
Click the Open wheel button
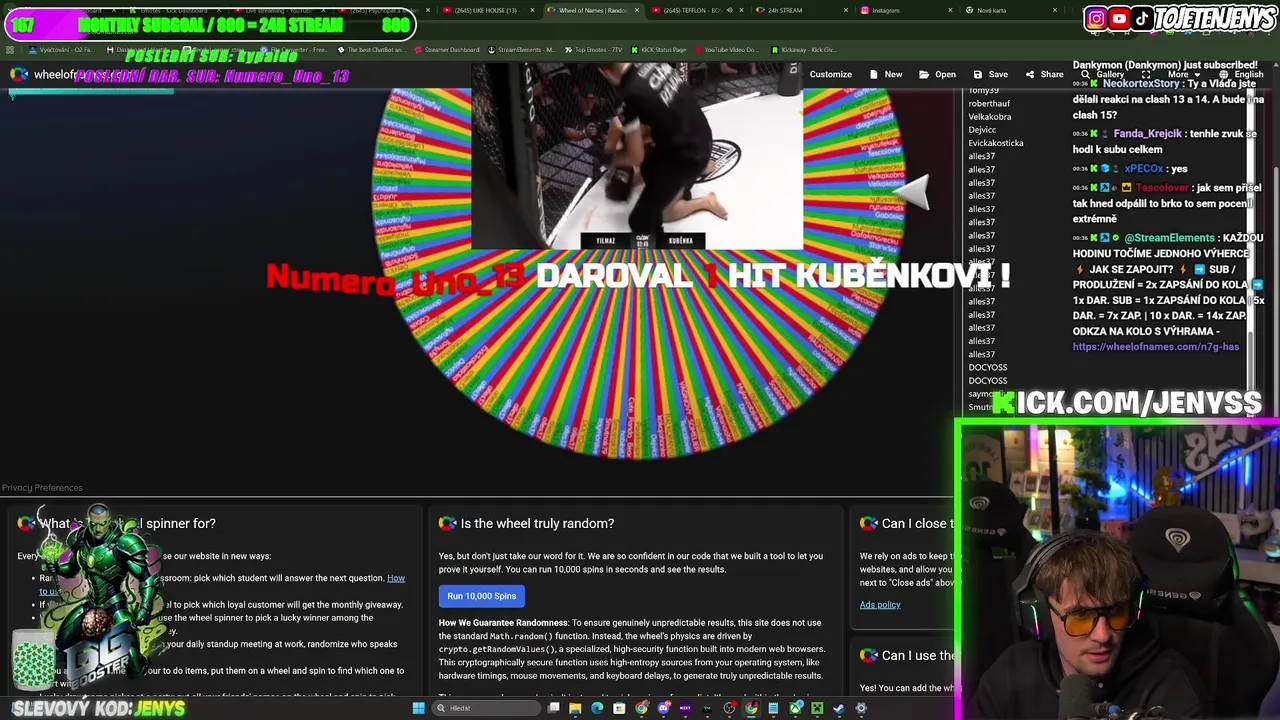click(938, 74)
